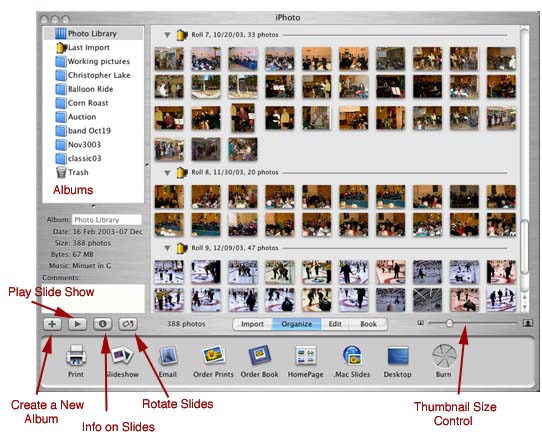Switch to Edit mode
Screen dimensions: 542x442
click(335, 324)
